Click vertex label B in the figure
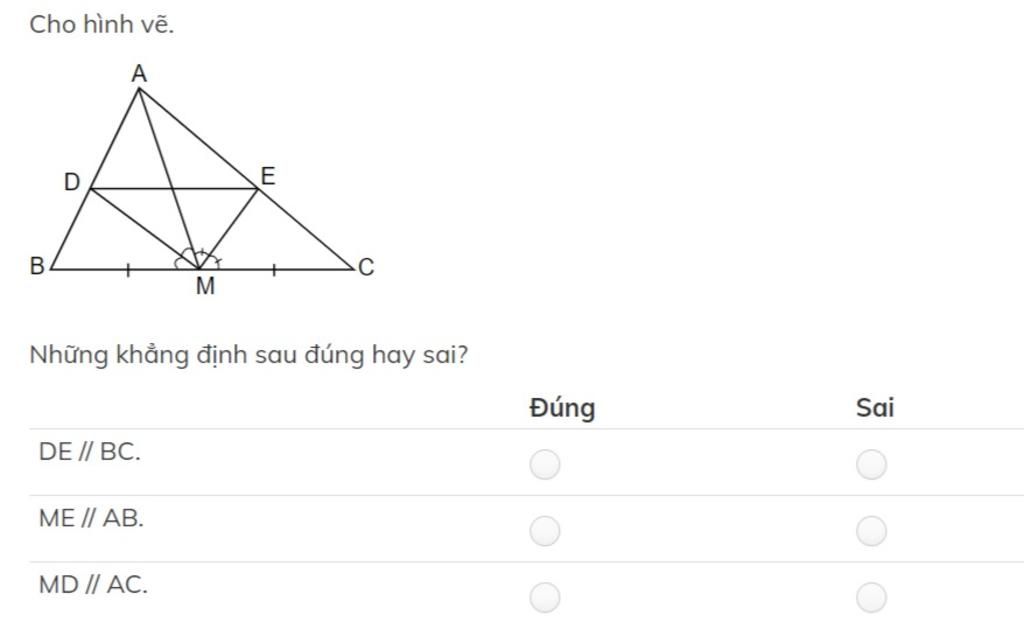Image resolution: width=1024 pixels, height=636 pixels. (x=37, y=266)
